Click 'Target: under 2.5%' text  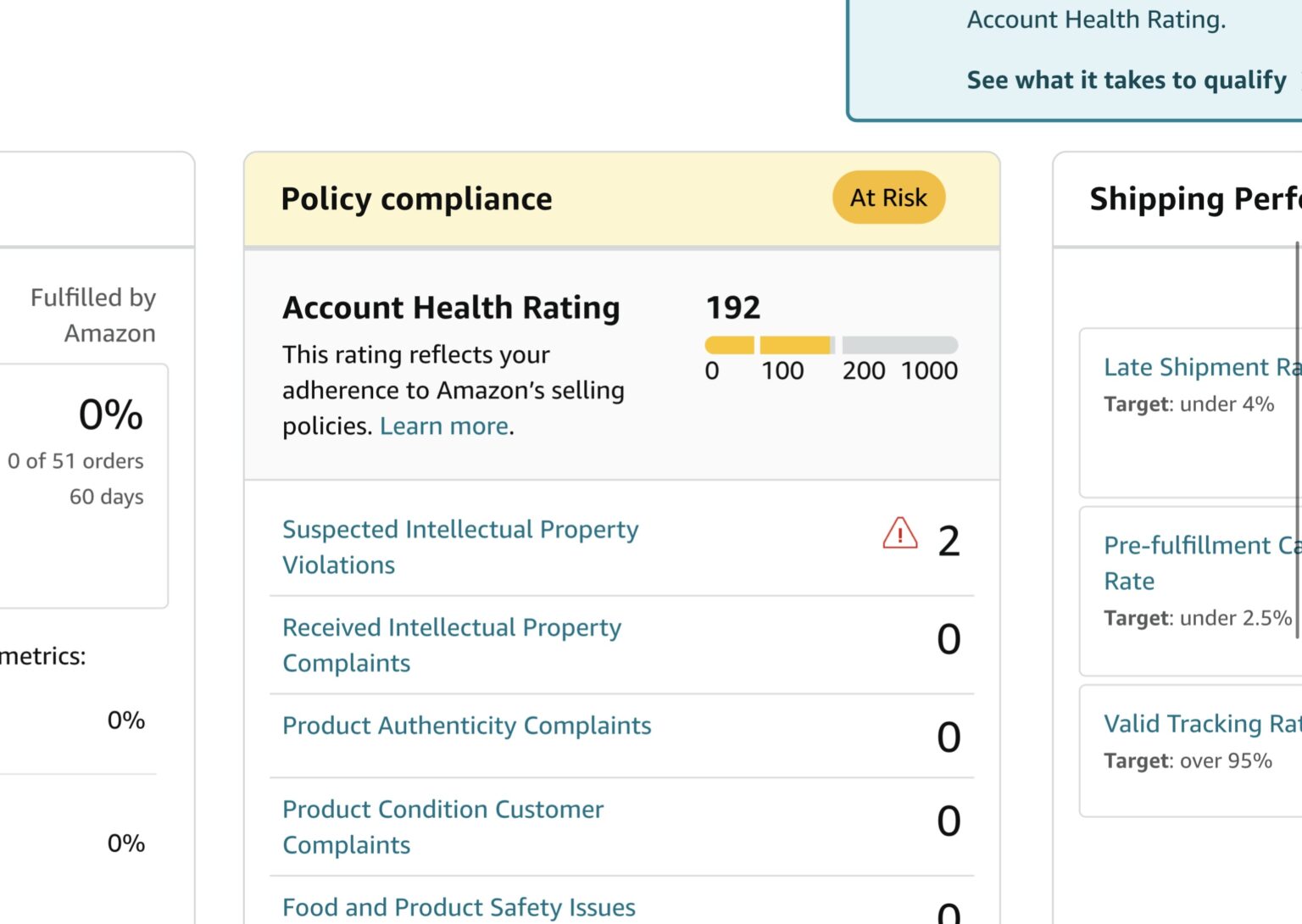1198,618
